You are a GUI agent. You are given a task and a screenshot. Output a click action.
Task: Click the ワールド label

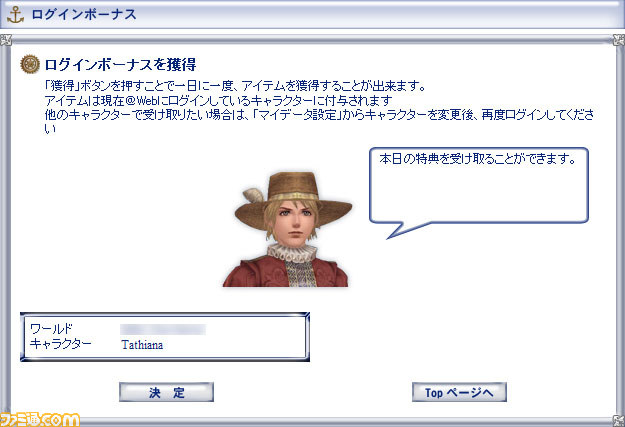point(51,329)
